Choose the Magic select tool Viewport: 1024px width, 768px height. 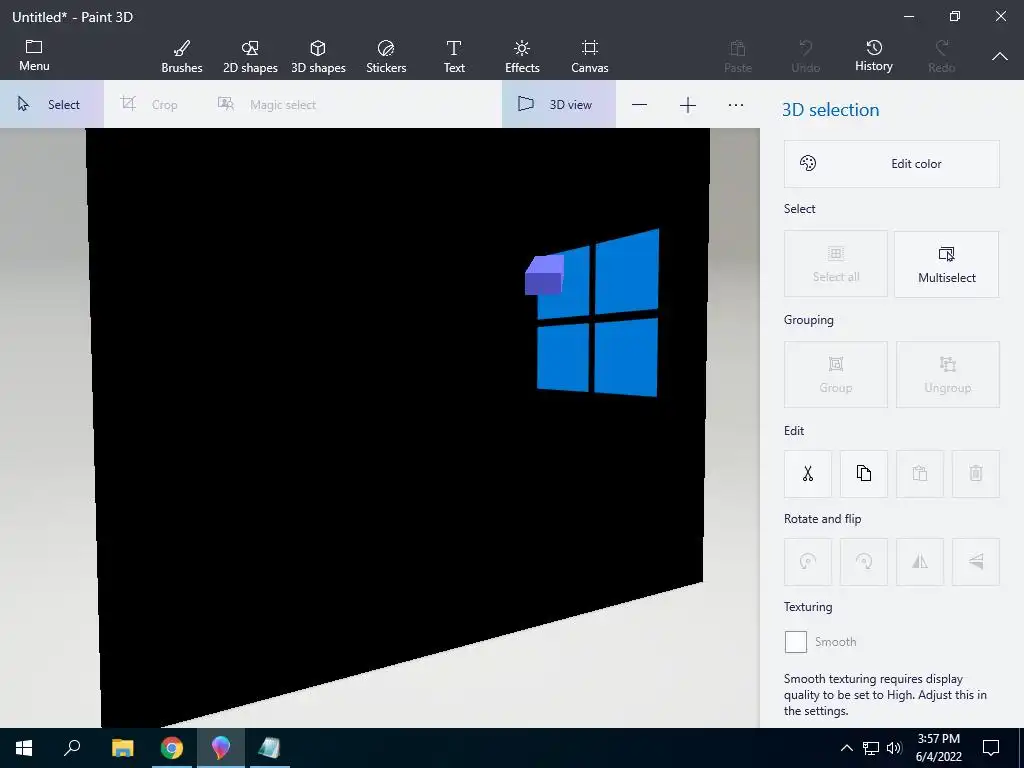pyautogui.click(x=267, y=104)
